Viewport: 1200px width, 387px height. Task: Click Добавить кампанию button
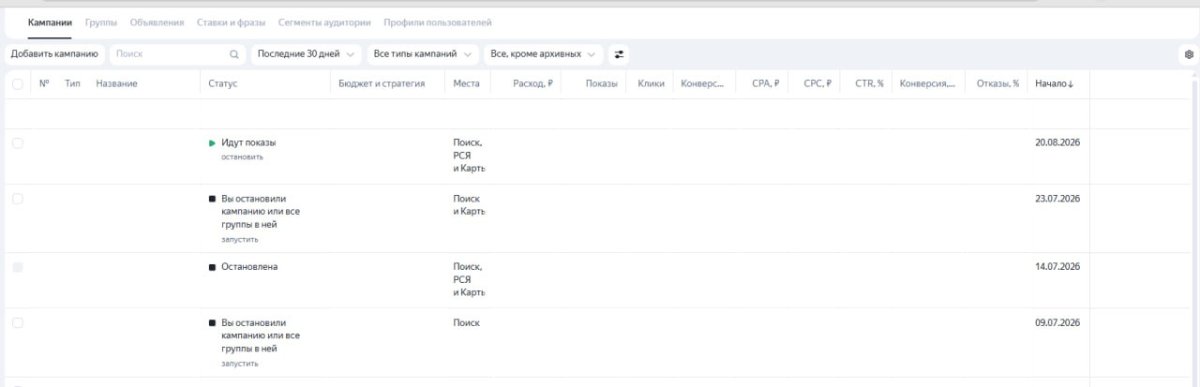tap(54, 54)
